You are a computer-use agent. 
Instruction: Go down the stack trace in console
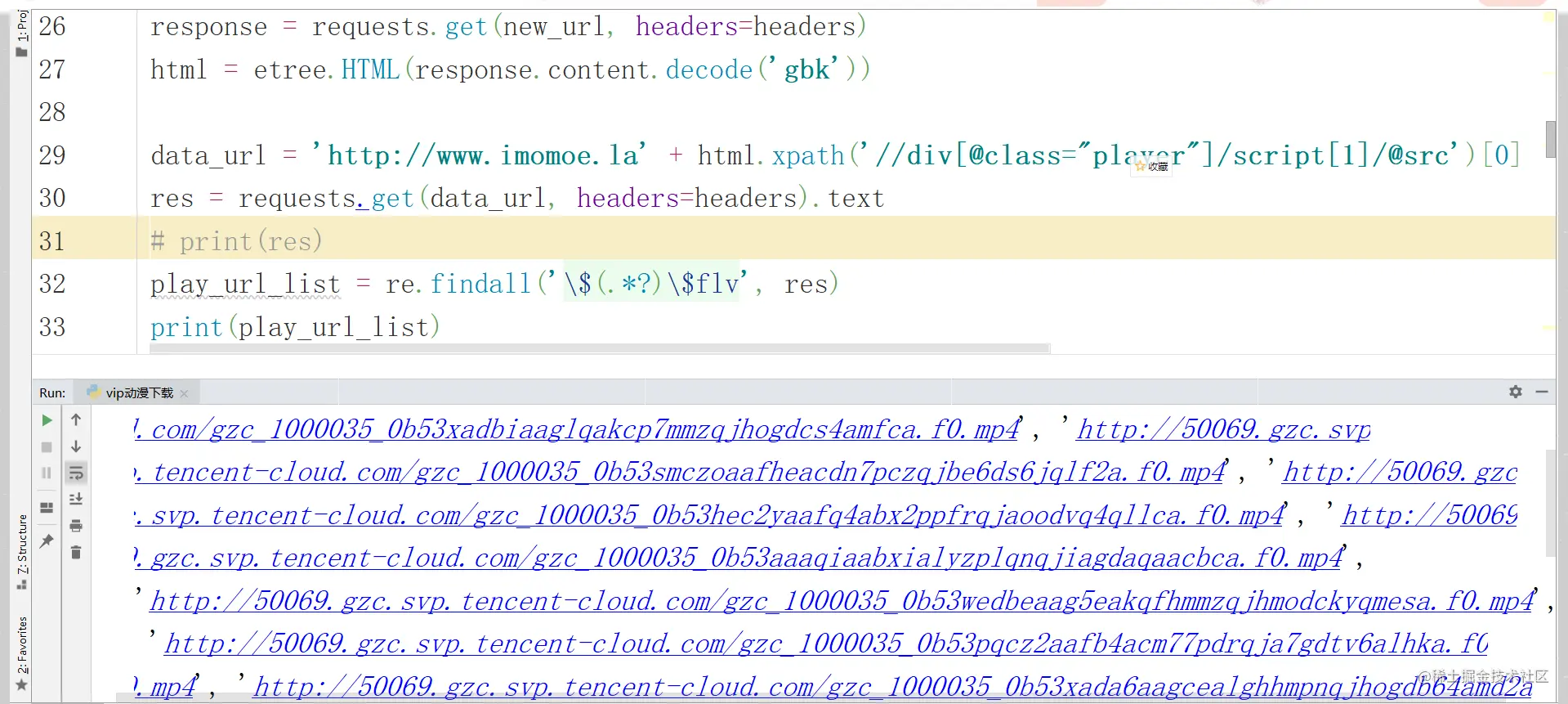[x=76, y=447]
